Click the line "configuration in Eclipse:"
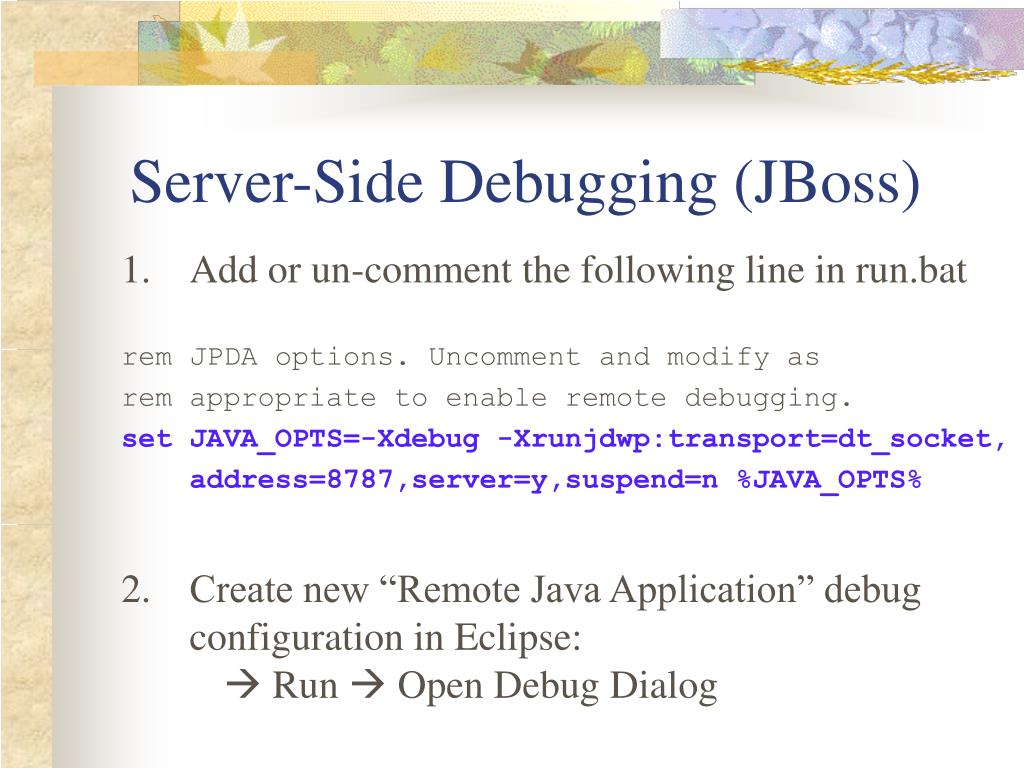This screenshot has width=1024, height=768. pyautogui.click(x=385, y=638)
